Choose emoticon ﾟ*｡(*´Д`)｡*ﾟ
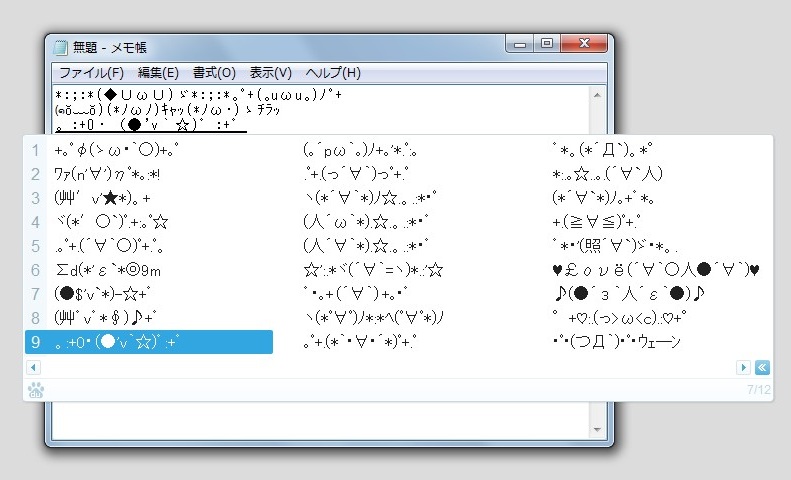The height and width of the screenshot is (480, 791). click(602, 150)
